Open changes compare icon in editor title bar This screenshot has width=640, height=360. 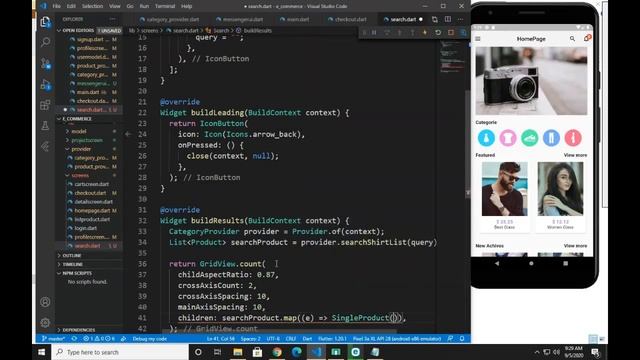point(435,19)
